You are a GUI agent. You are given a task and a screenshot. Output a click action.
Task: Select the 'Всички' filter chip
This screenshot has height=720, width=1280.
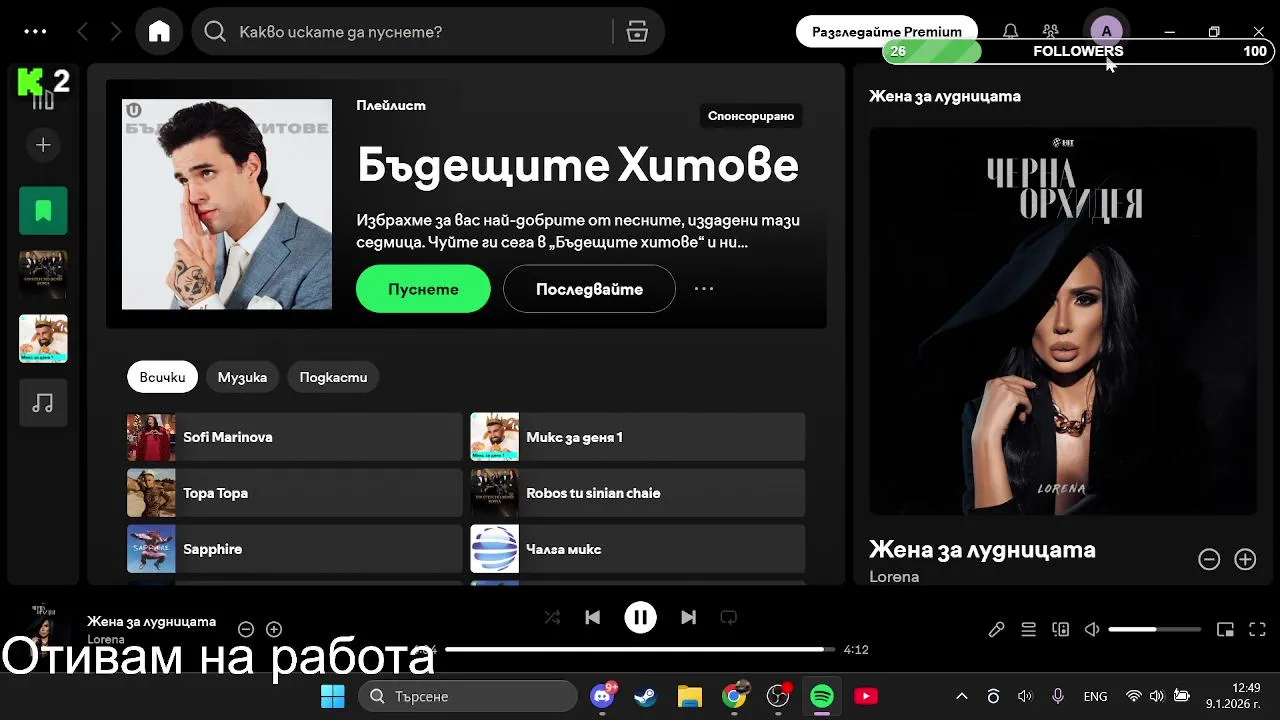pos(162,377)
